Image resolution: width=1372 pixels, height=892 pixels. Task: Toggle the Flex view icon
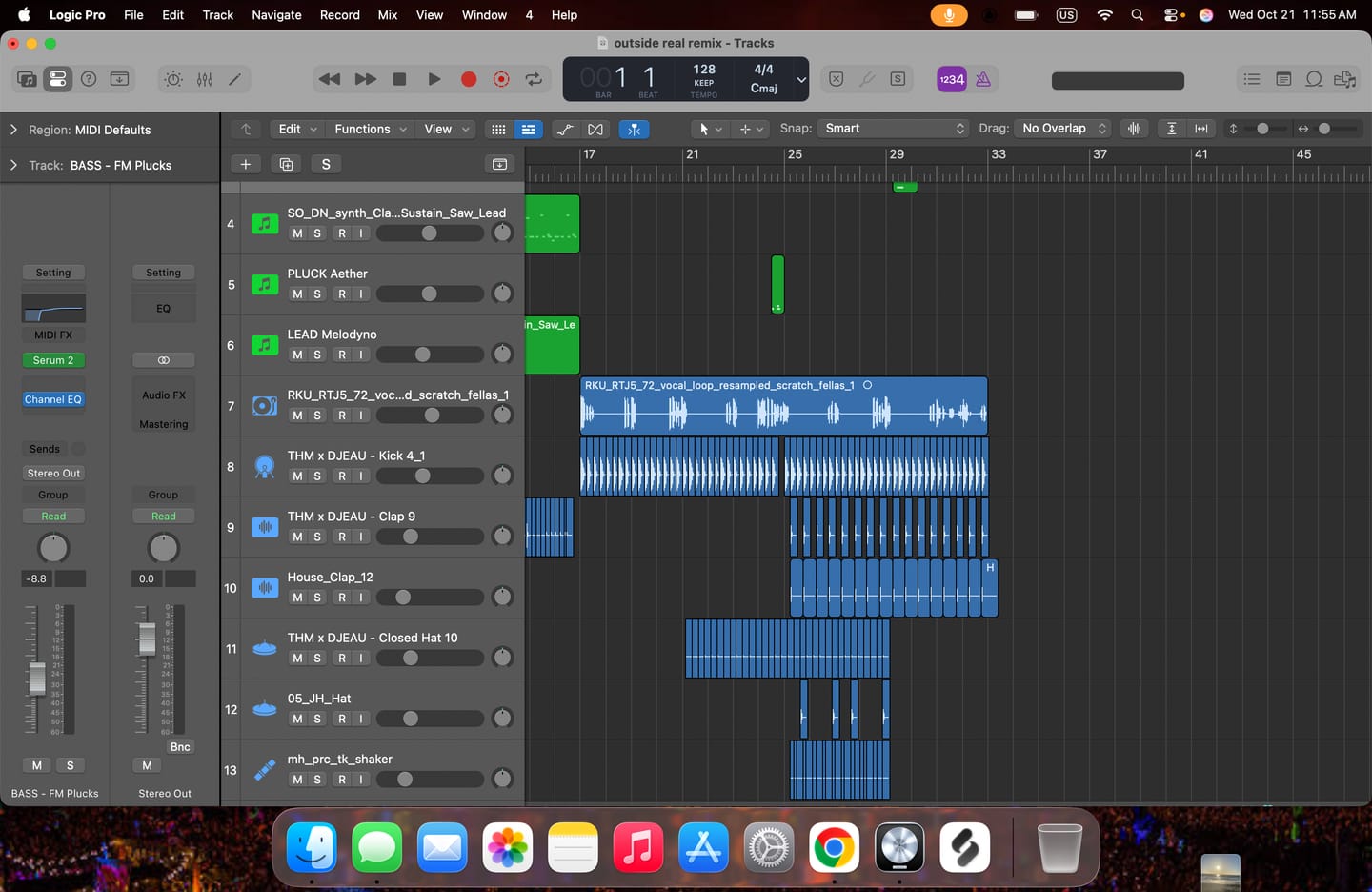595,129
